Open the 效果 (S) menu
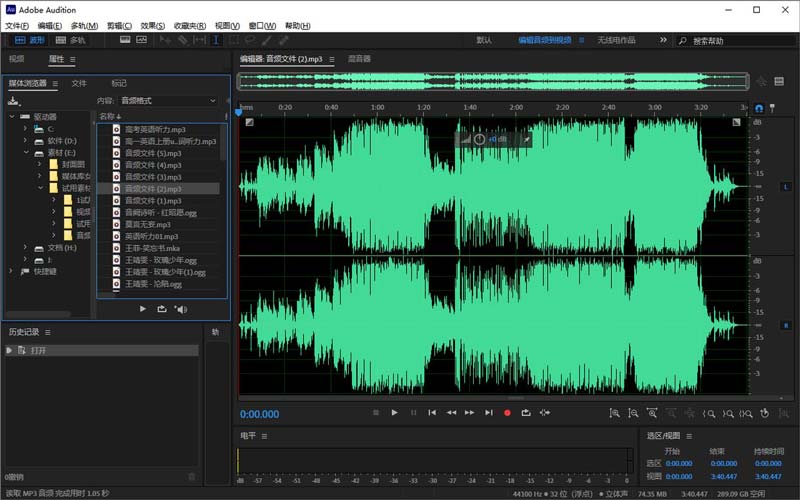This screenshot has width=800, height=500. point(153,25)
